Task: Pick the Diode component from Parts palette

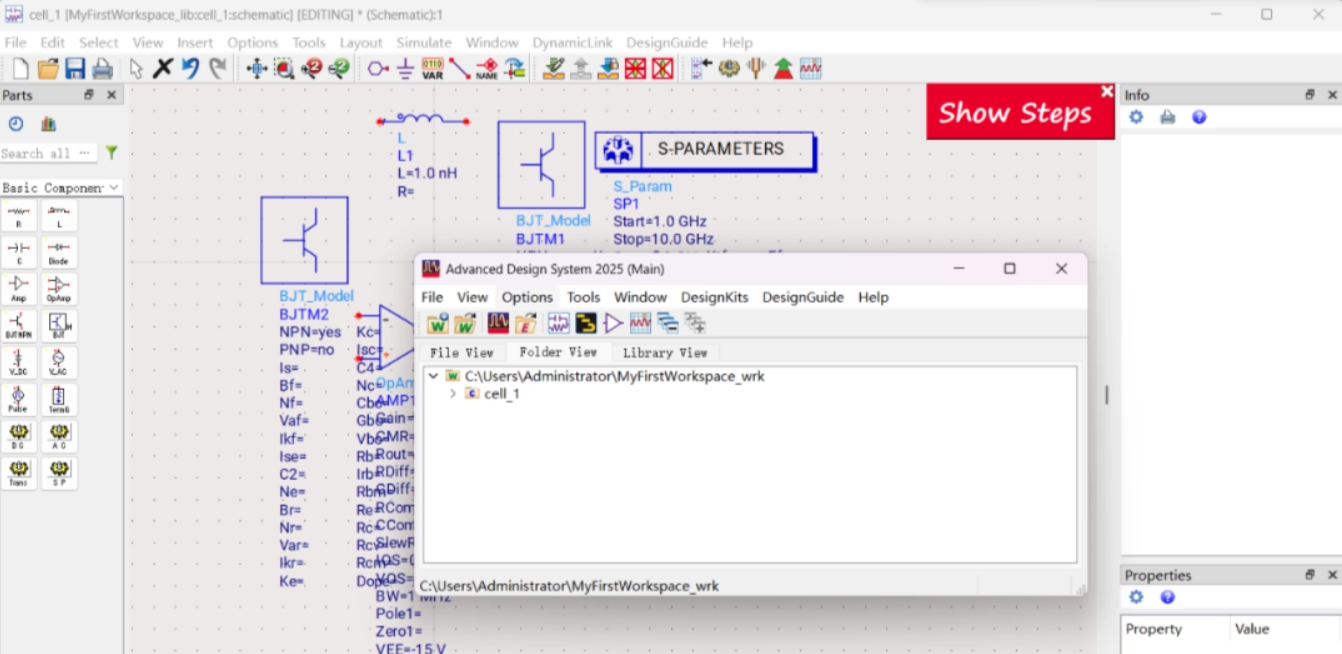Action: click(x=59, y=252)
